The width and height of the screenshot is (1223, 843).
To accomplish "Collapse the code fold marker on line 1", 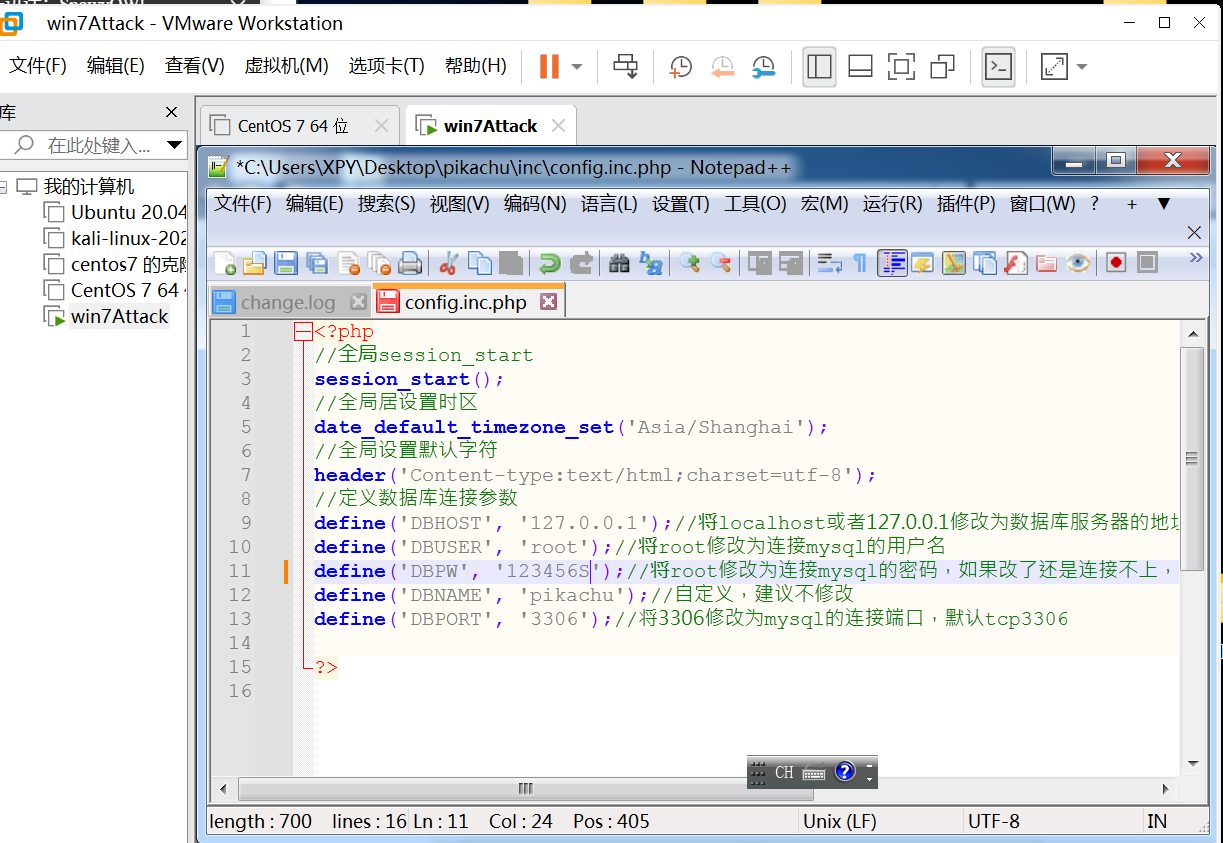I will pyautogui.click(x=303, y=331).
